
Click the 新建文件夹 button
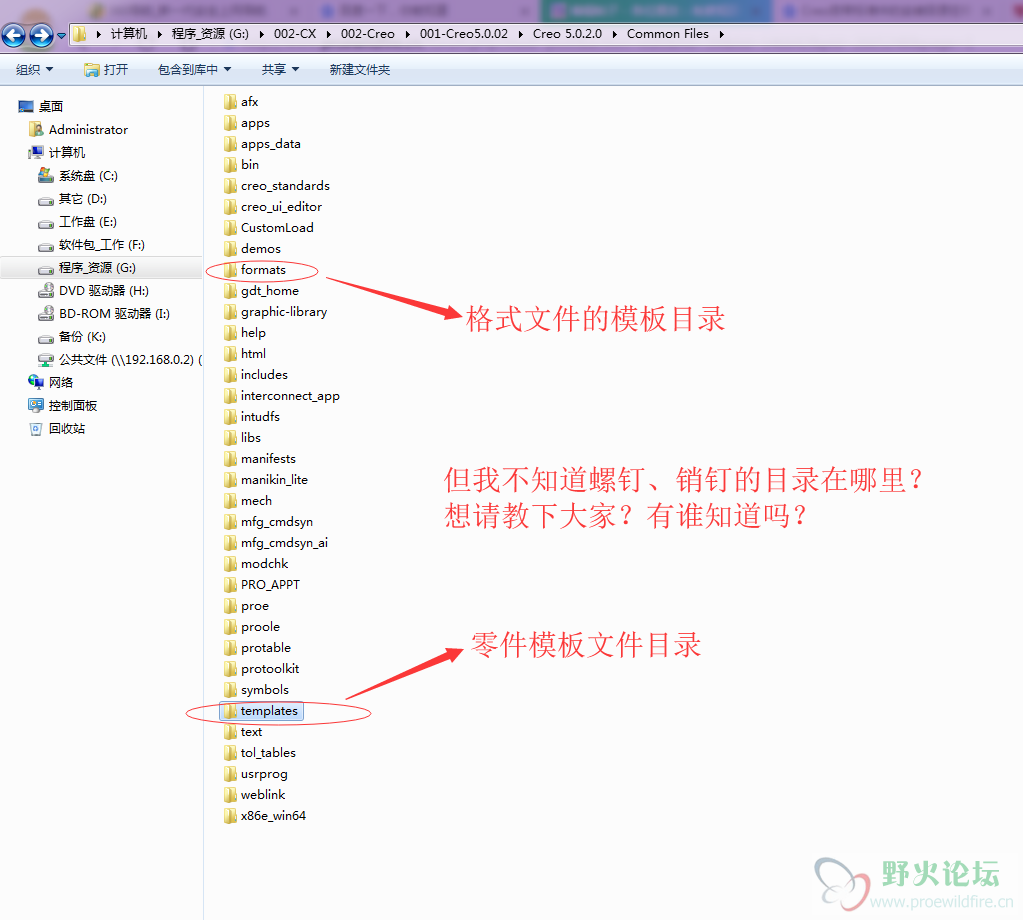point(359,70)
